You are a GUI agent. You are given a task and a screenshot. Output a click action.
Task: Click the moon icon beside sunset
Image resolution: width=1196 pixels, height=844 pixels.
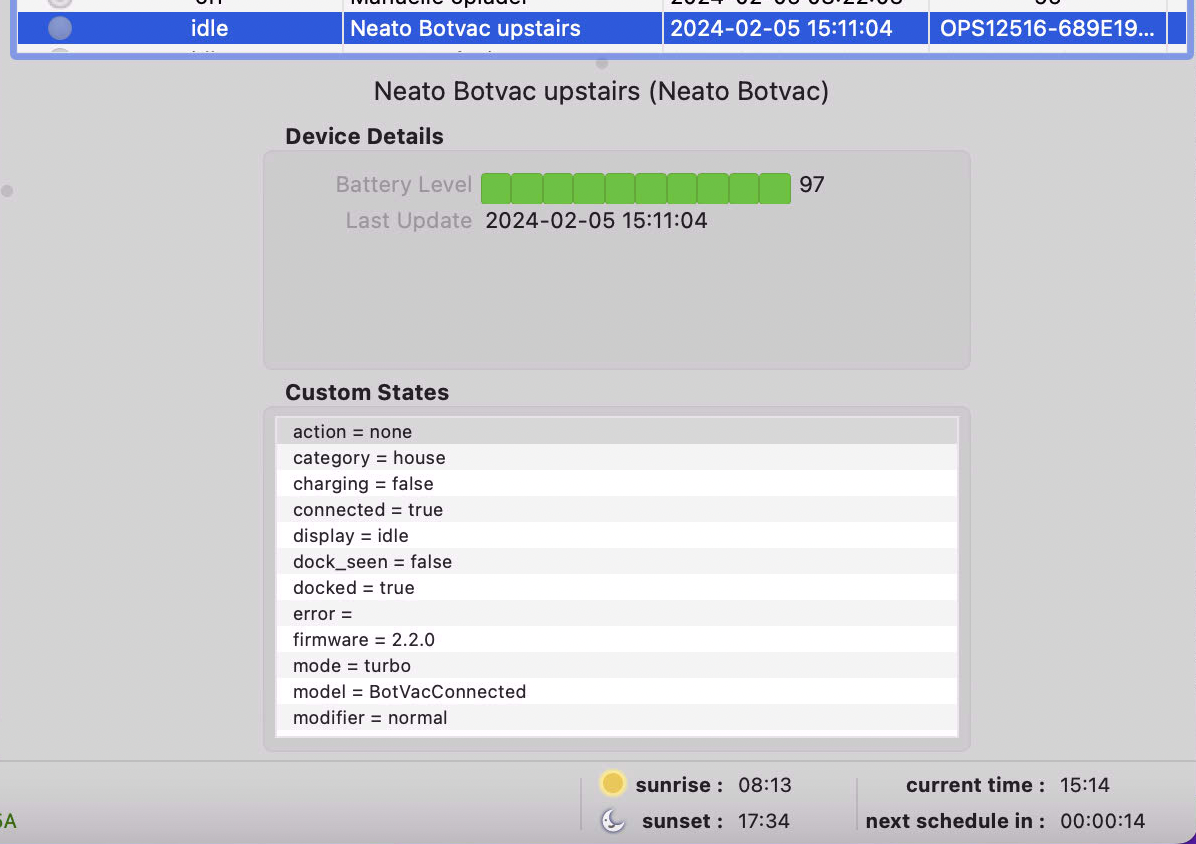tap(612, 820)
